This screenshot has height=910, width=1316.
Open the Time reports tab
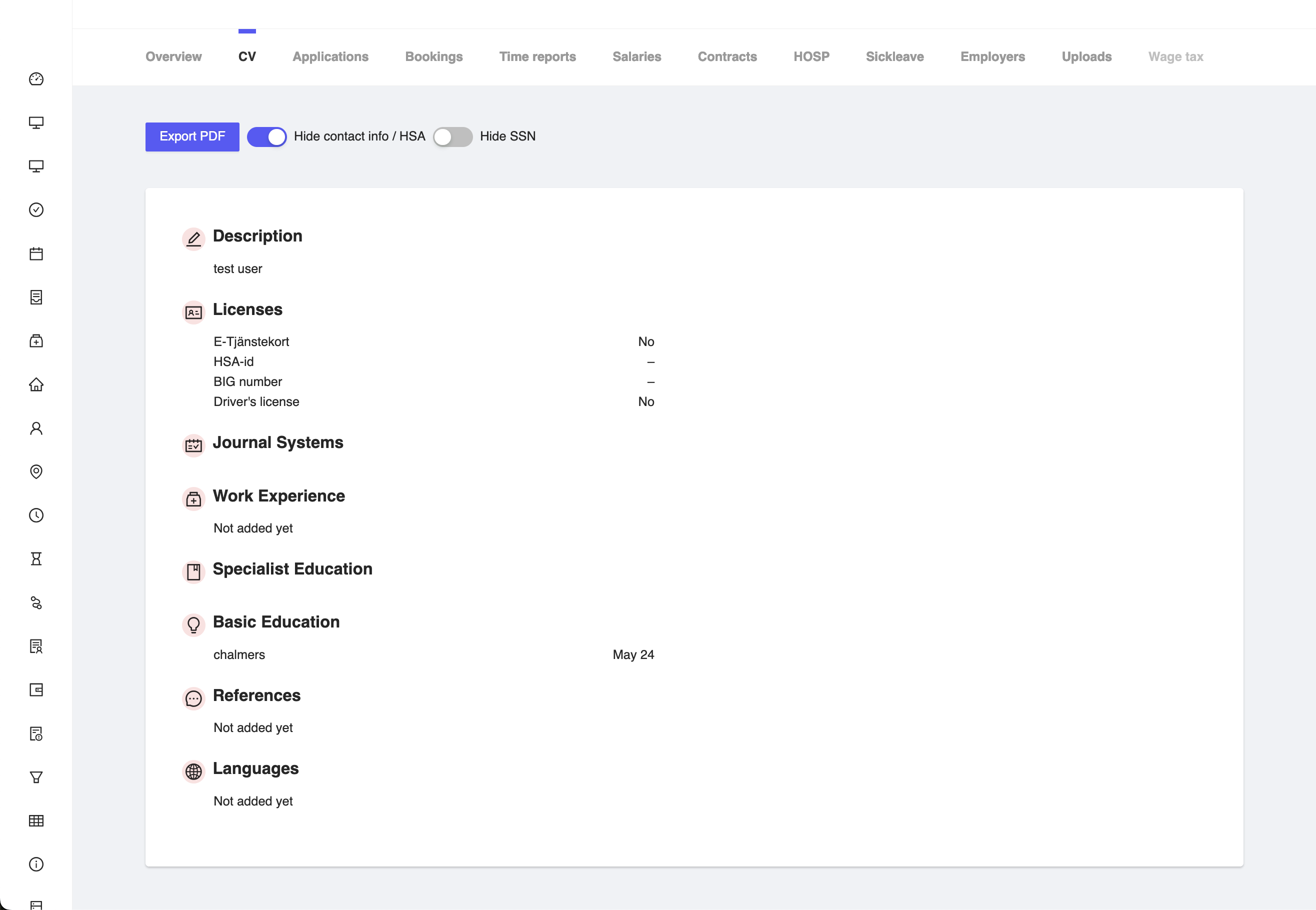(x=537, y=56)
